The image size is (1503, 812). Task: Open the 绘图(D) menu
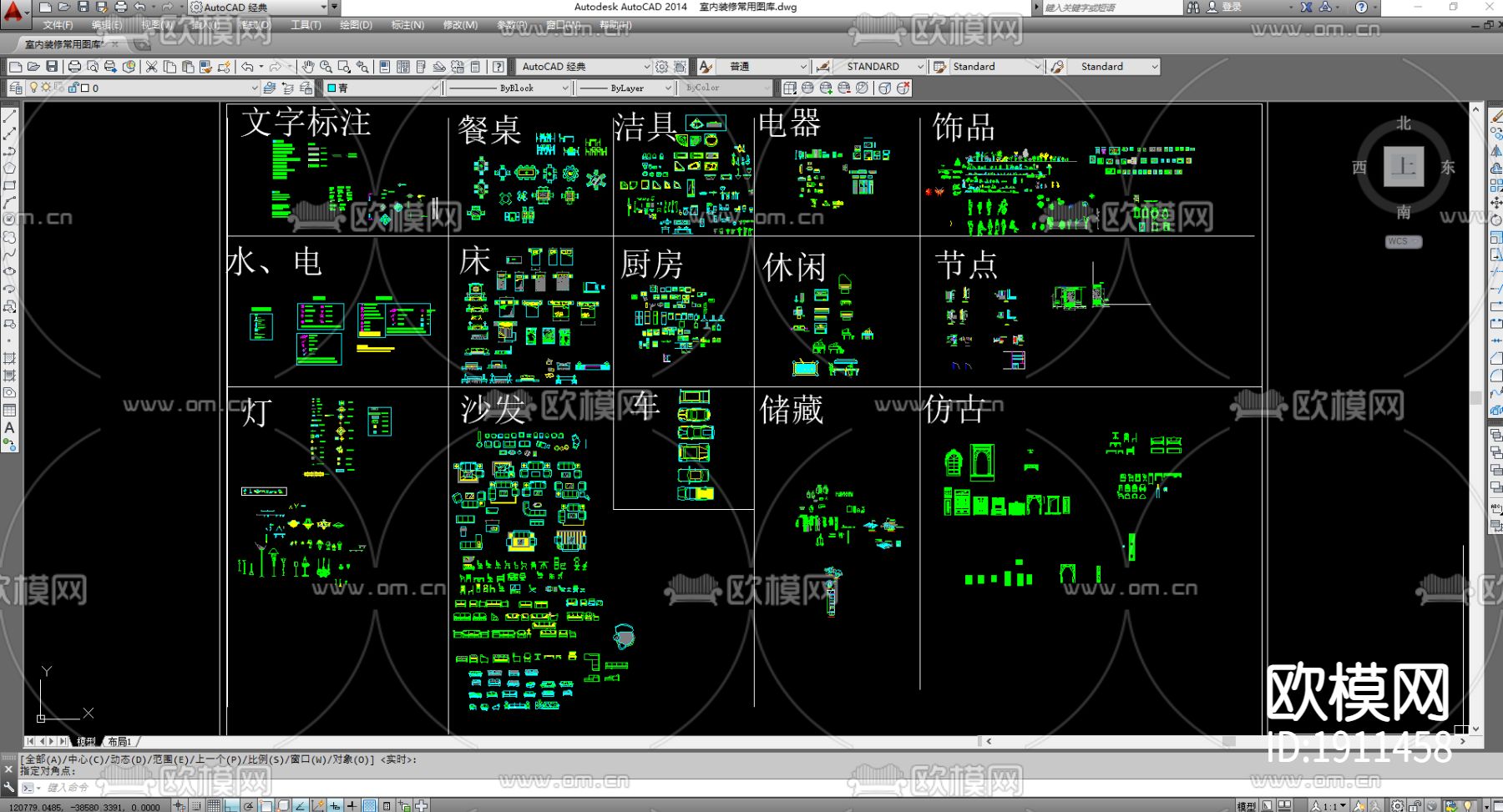pyautogui.click(x=356, y=25)
